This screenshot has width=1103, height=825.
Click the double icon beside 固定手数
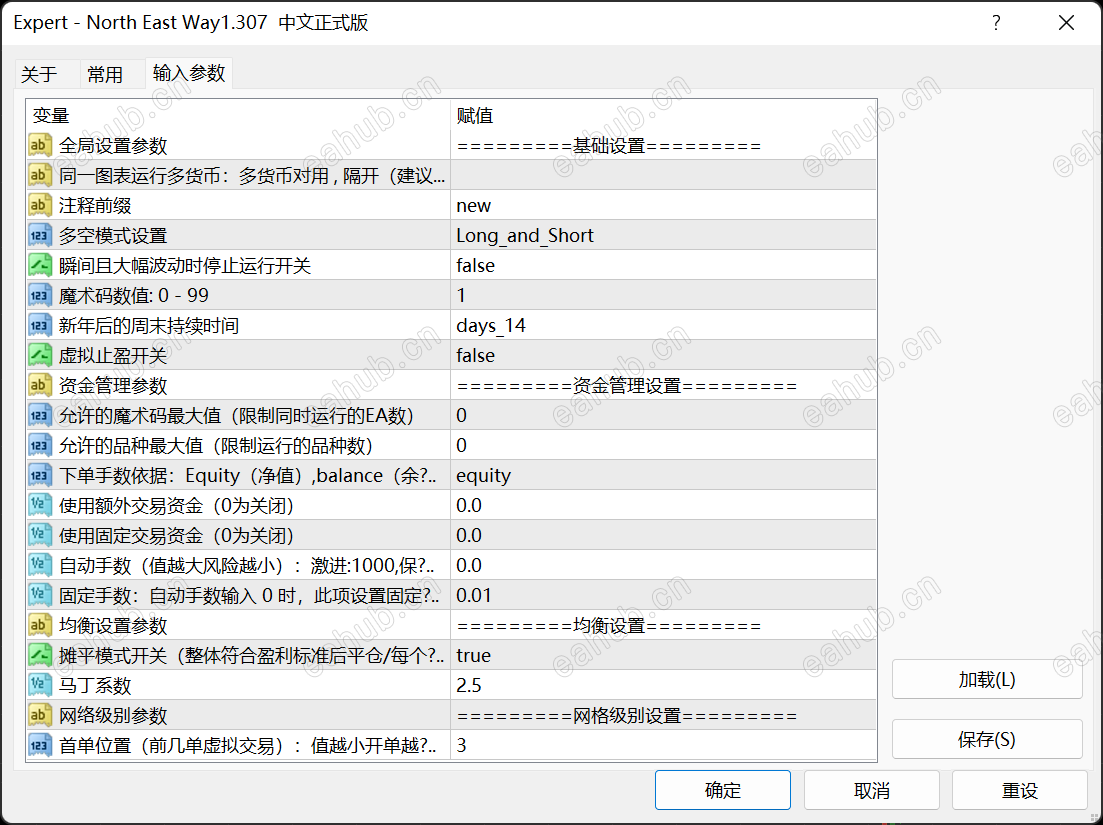pos(40,596)
